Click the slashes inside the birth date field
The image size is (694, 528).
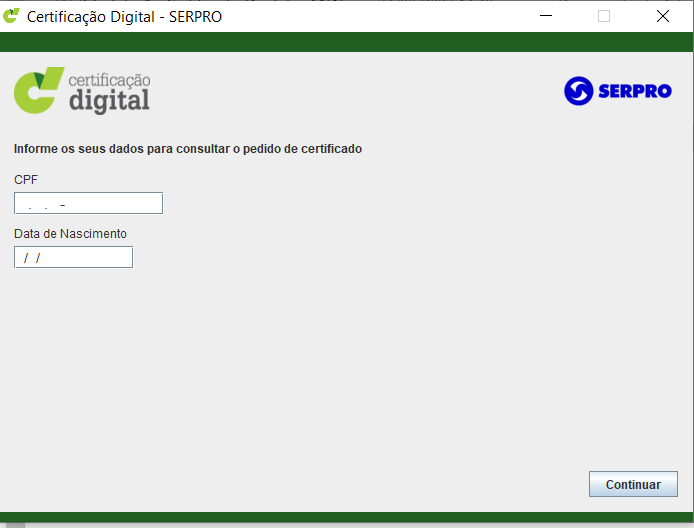32,258
